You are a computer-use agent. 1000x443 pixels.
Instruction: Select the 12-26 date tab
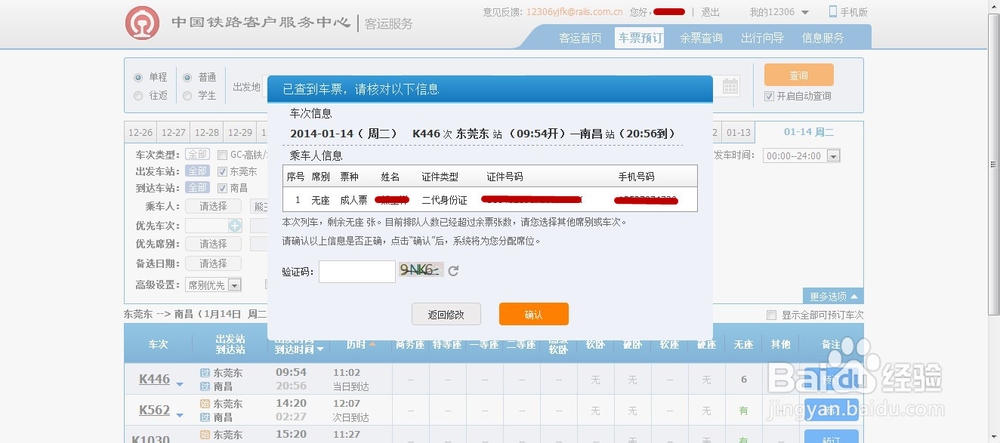pos(140,133)
